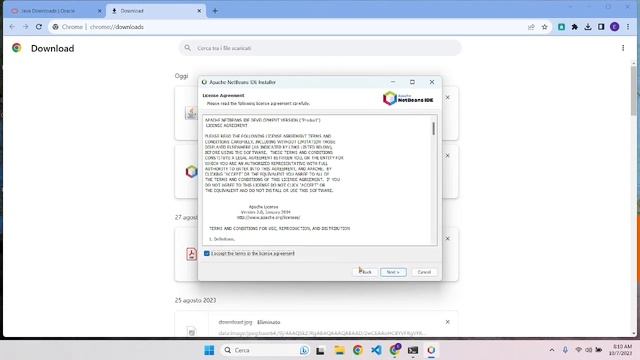Screen dimensions: 640x360
Task: Click Next in NetBeans installer
Action: [x=393, y=272]
